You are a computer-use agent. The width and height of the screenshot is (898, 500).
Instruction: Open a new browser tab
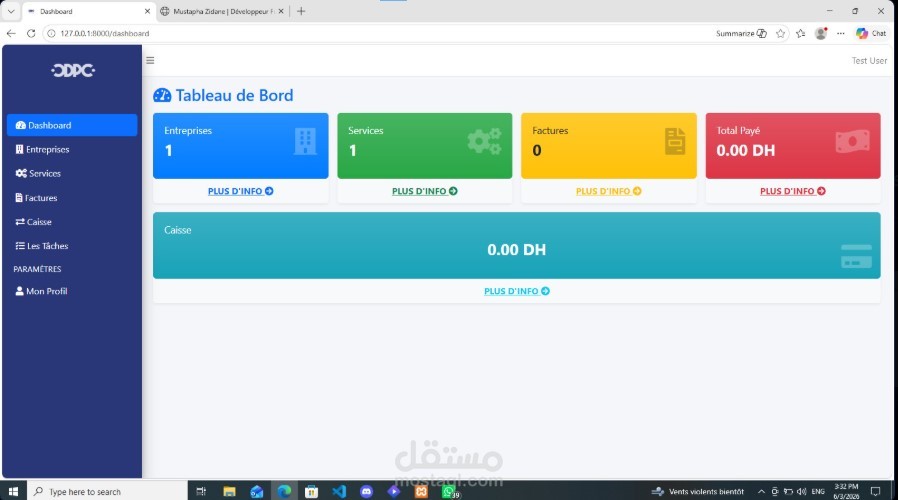click(x=301, y=11)
